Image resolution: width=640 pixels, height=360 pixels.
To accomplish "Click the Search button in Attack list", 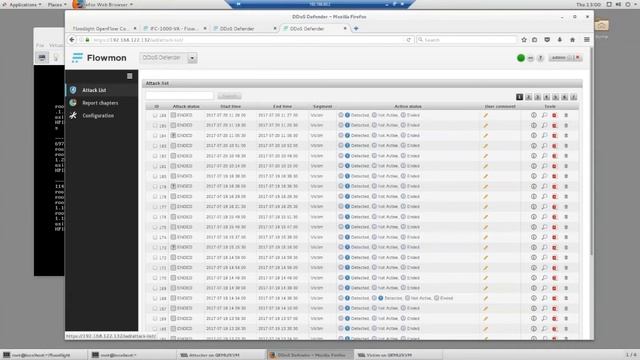I will pyautogui.click(x=229, y=96).
